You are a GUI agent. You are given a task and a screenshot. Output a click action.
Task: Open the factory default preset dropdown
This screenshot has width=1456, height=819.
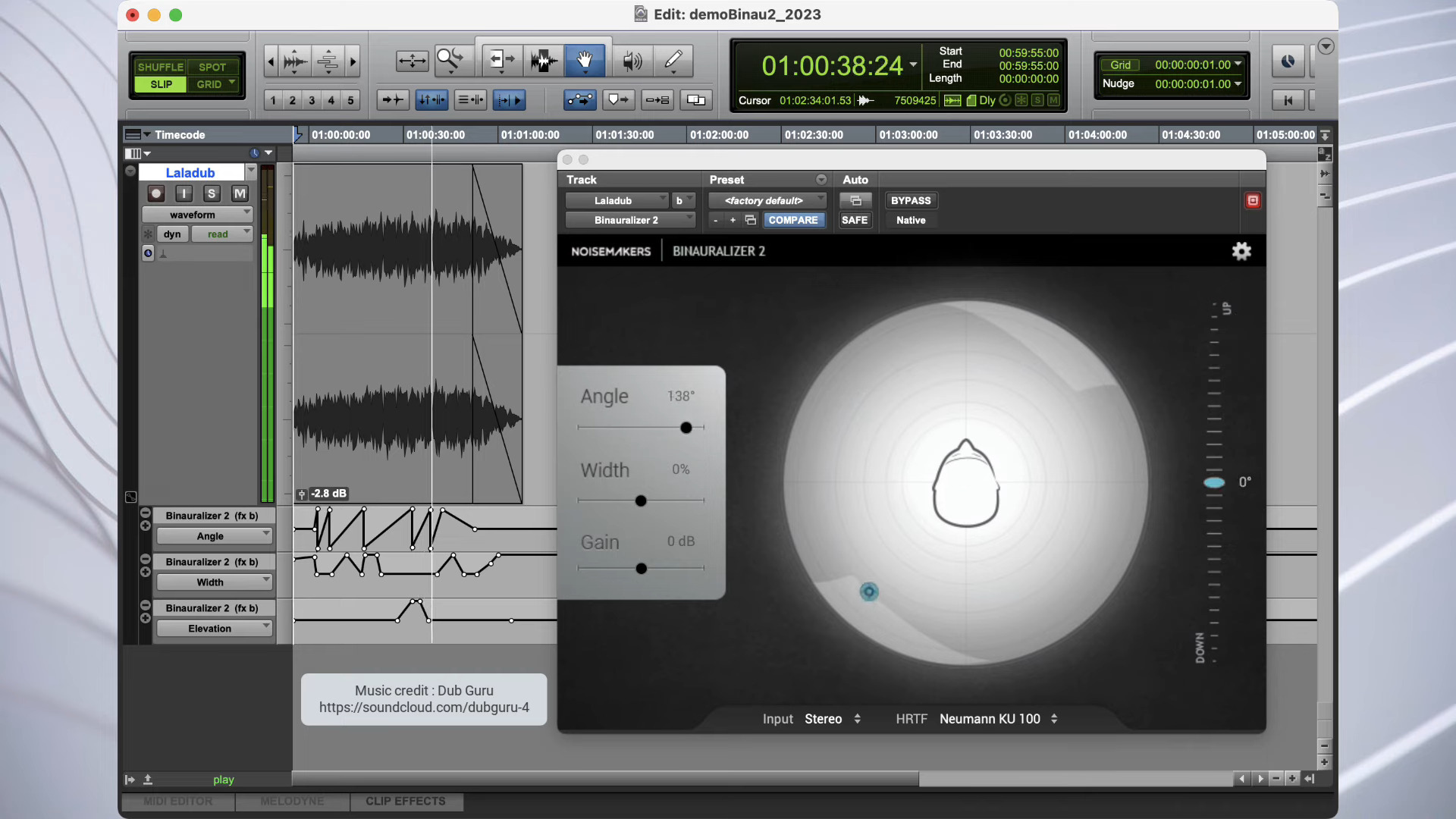click(766, 200)
